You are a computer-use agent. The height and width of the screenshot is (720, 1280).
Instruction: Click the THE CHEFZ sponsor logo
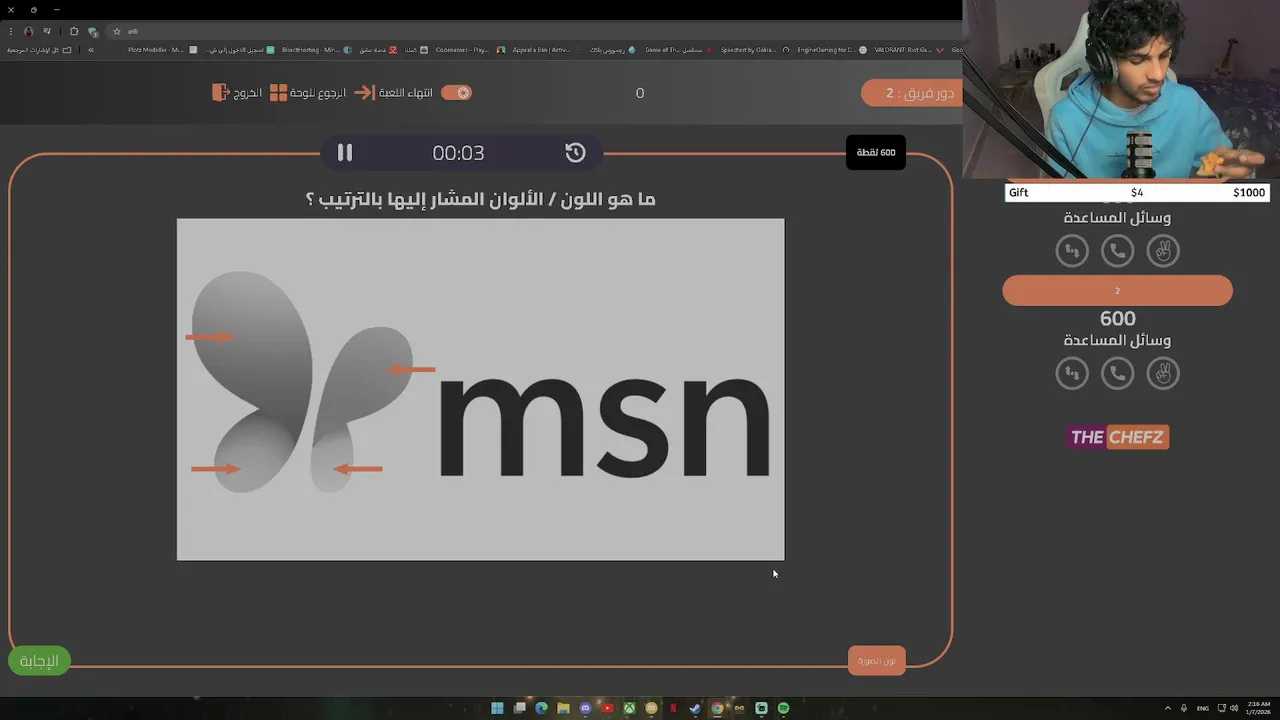pos(1118,437)
